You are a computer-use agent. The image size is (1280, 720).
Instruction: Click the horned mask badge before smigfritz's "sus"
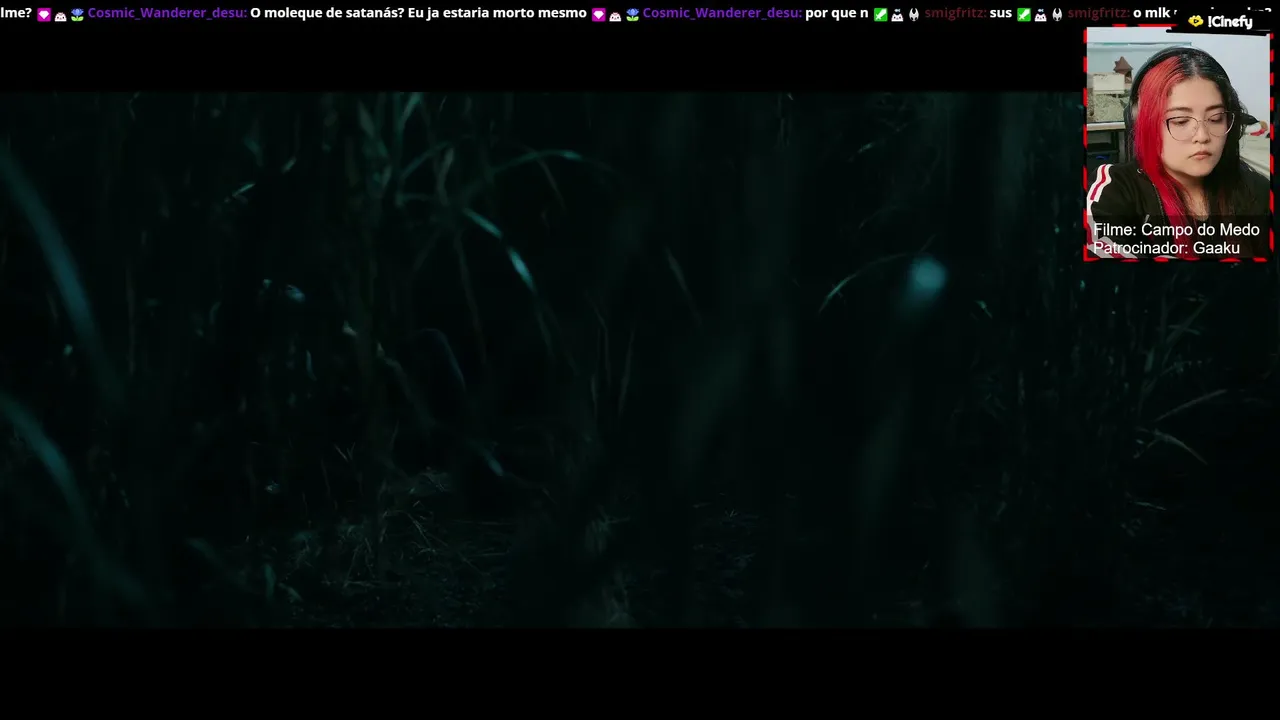pos(914,15)
